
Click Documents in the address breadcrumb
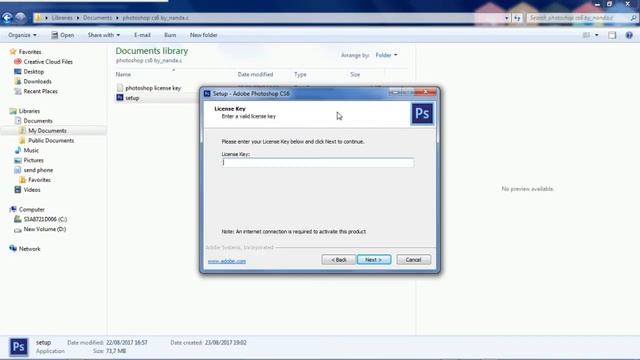click(x=97, y=18)
